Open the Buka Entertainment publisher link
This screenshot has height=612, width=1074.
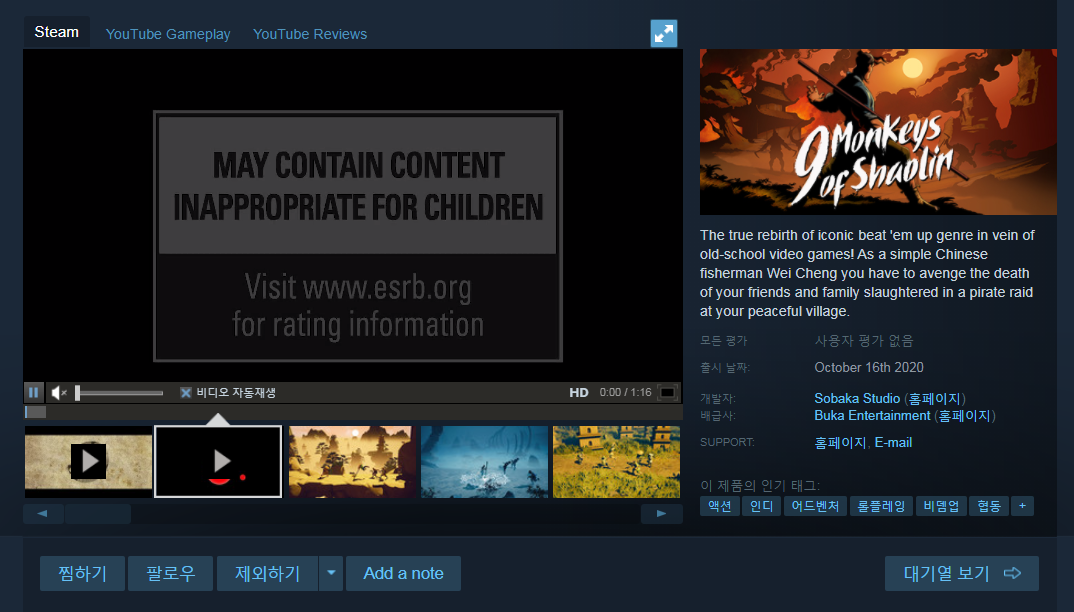(x=872, y=415)
